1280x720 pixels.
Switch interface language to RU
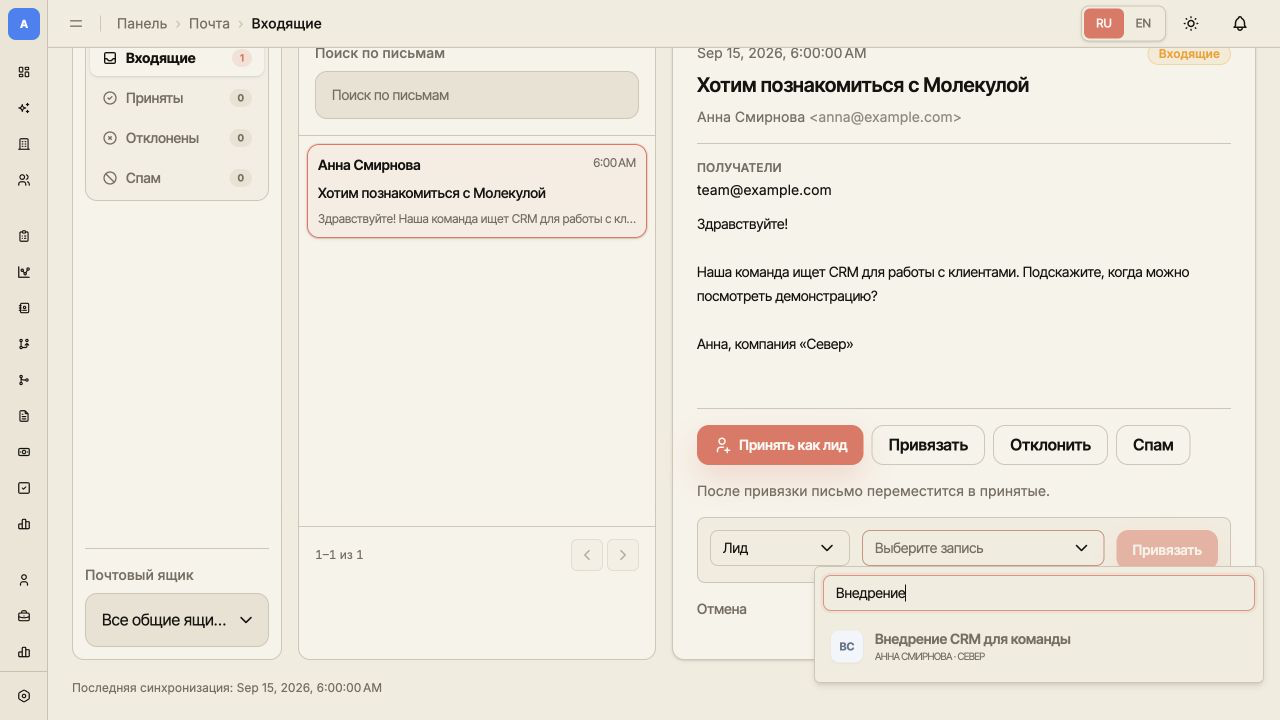coord(1104,23)
